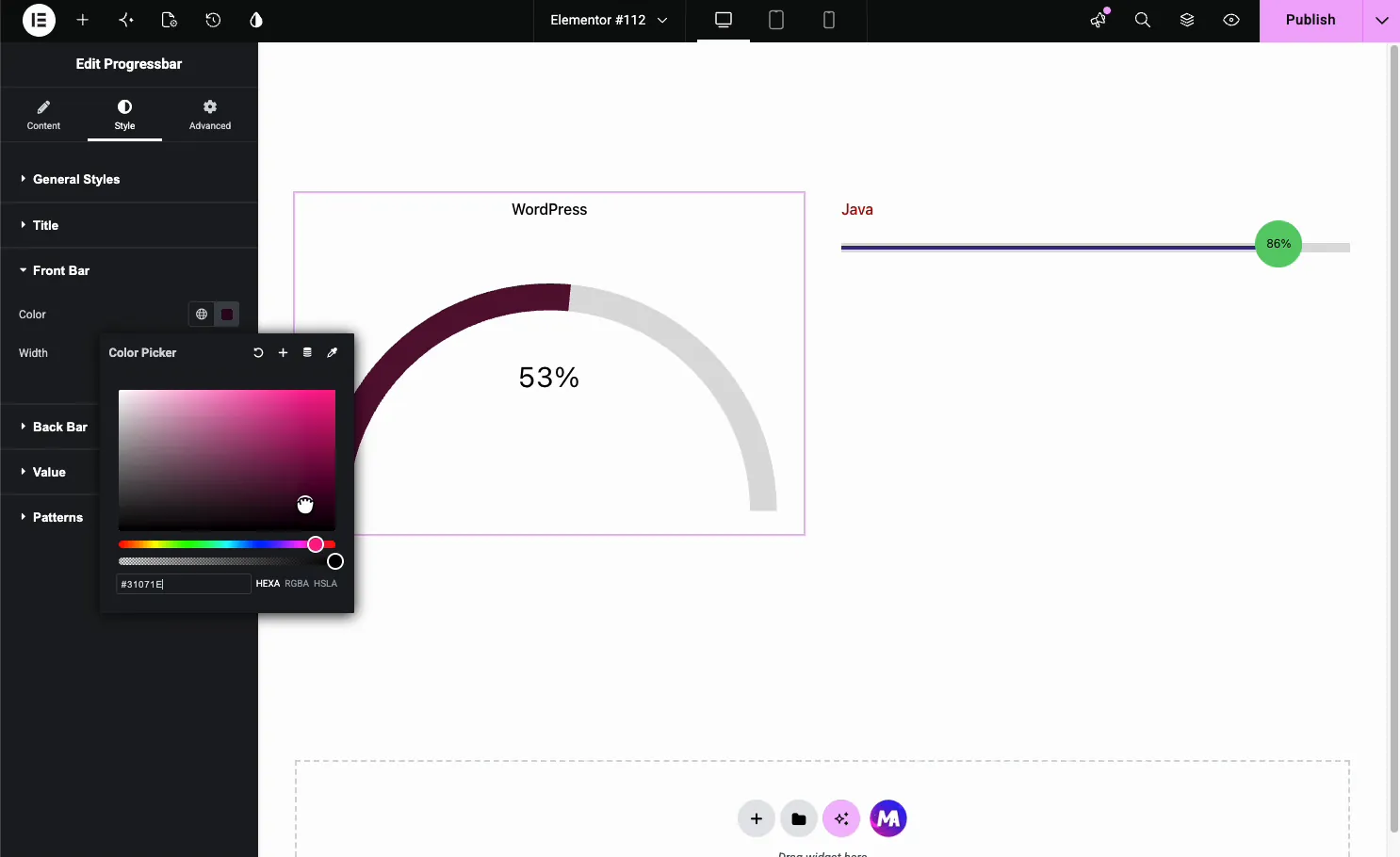The height and width of the screenshot is (857, 1400).
Task: Open color picker swatches stack icon
Action: tap(307, 352)
